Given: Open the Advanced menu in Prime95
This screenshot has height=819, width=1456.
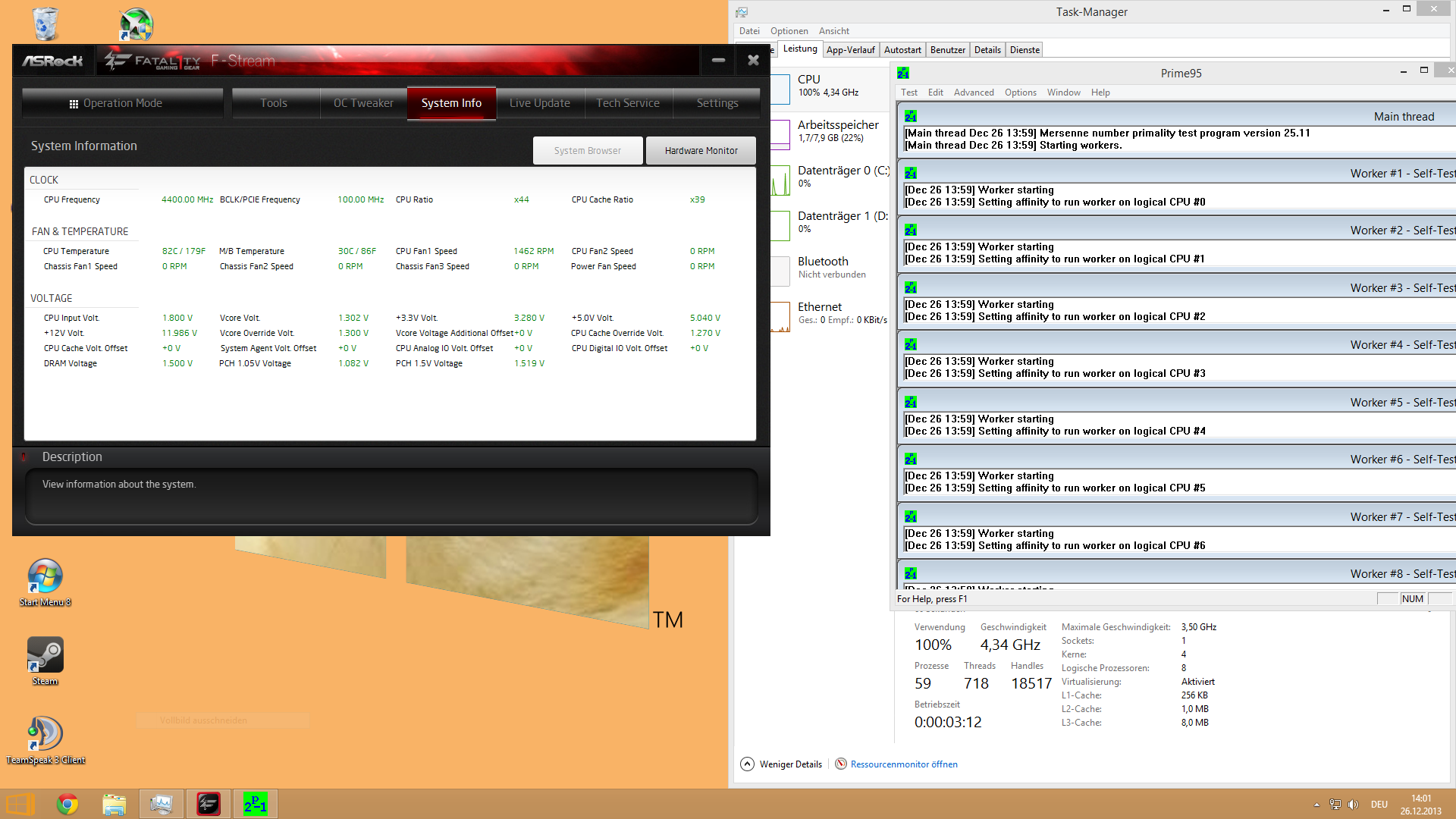Looking at the screenshot, I should [973, 93].
